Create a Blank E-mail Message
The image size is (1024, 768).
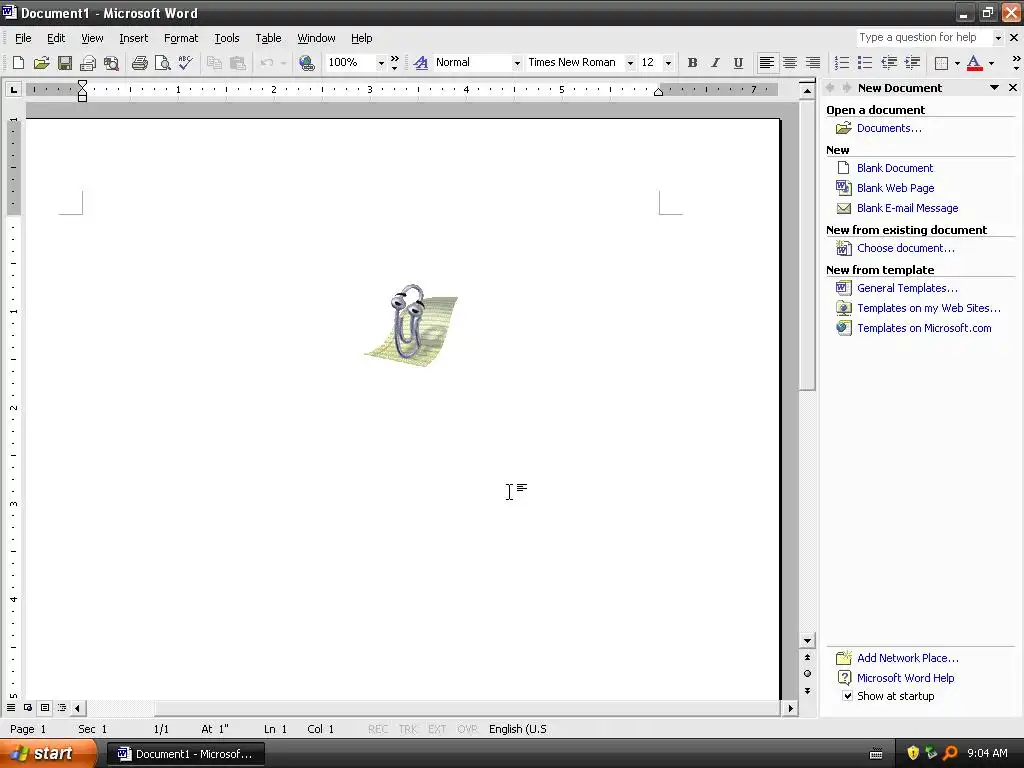(x=907, y=208)
